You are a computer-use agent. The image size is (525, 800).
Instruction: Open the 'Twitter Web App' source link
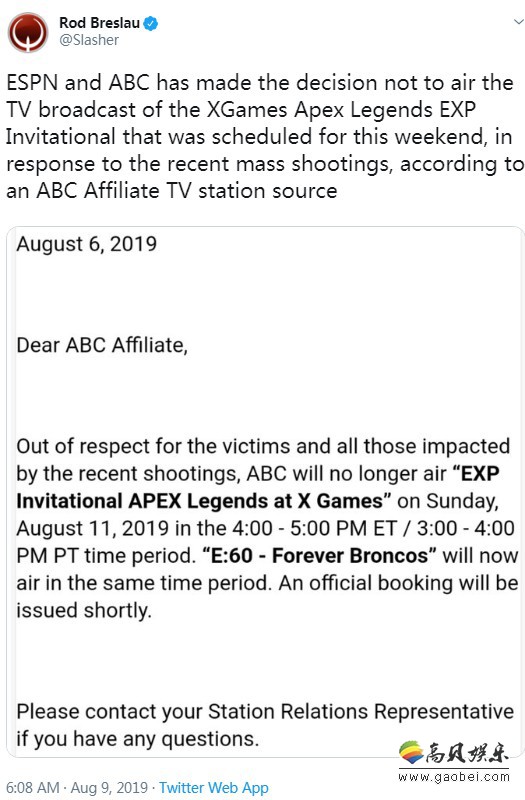[214, 788]
